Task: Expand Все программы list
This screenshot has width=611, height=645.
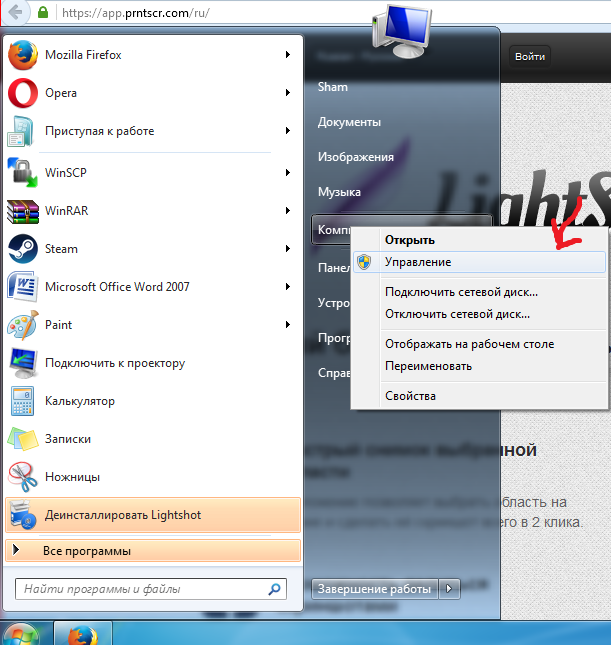Action: (x=86, y=551)
